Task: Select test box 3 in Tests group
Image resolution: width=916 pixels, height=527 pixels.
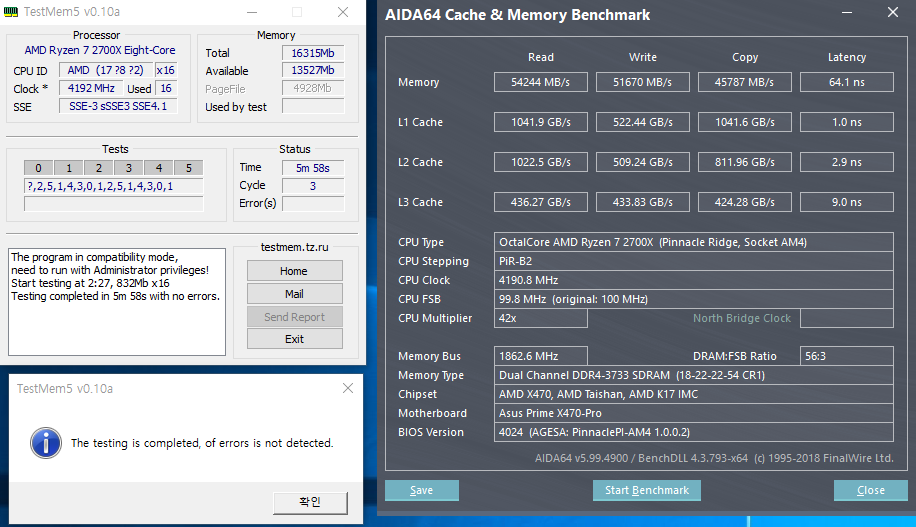Action: click(x=129, y=168)
